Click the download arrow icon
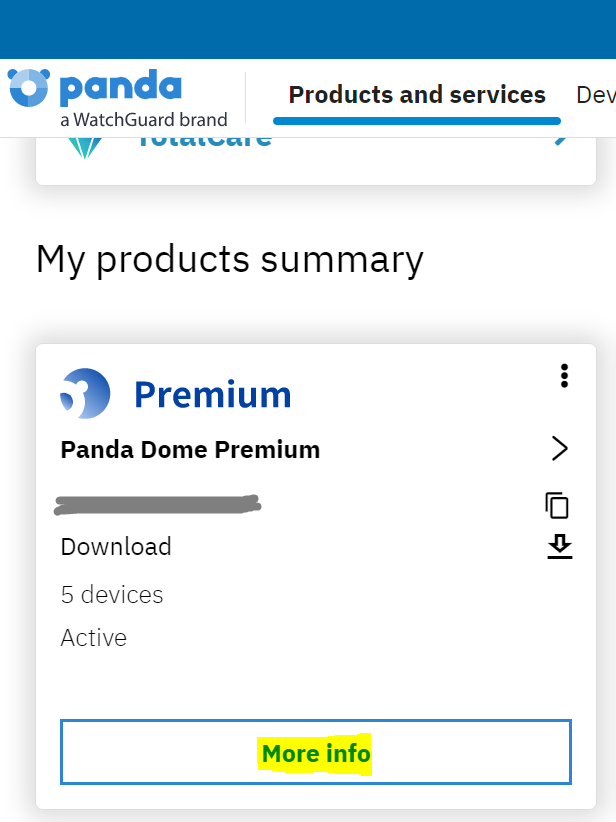The width and height of the screenshot is (616, 822). (x=559, y=547)
